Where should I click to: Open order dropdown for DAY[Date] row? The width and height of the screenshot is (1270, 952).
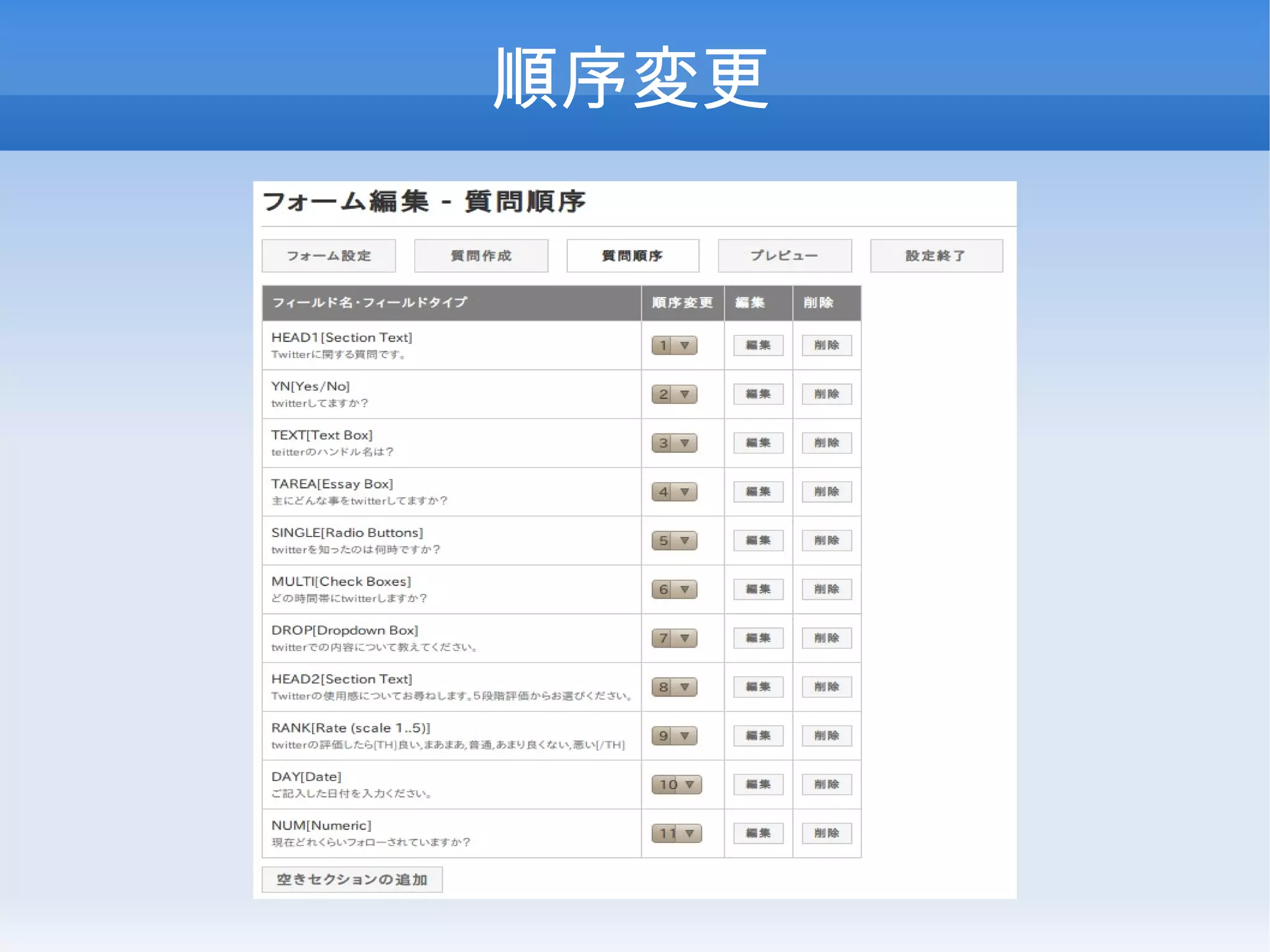(x=677, y=785)
